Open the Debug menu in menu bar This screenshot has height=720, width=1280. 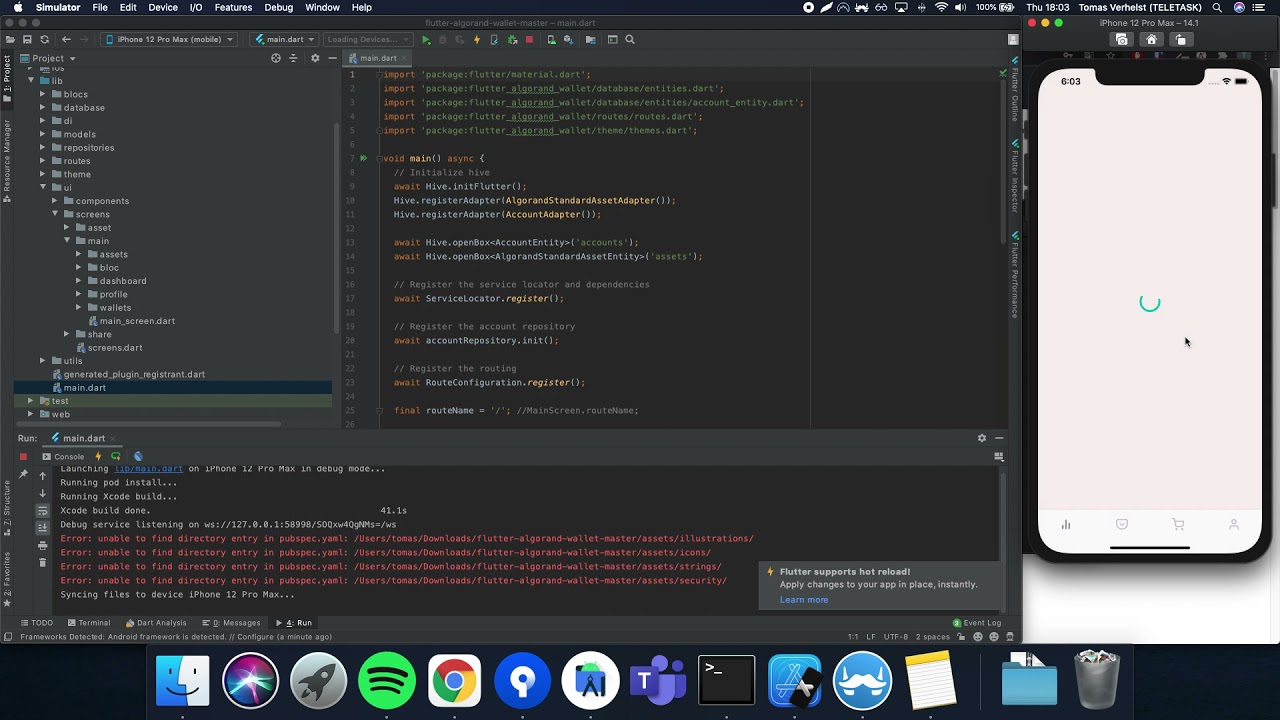[x=279, y=7]
